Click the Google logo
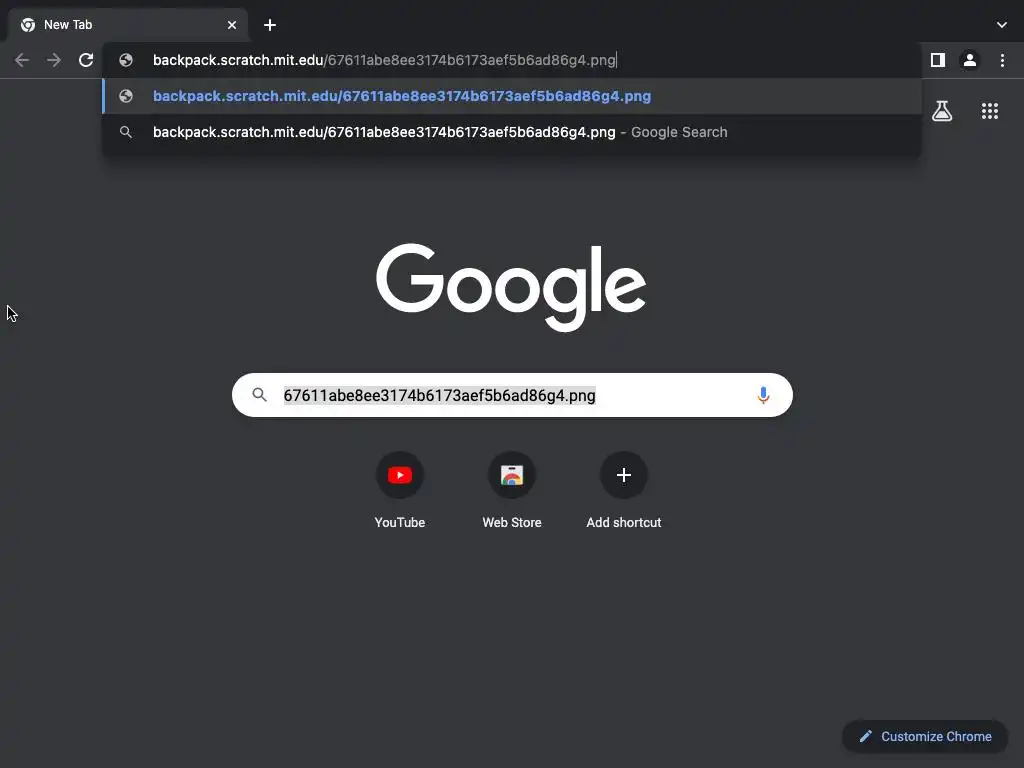1024x768 pixels. click(x=511, y=287)
